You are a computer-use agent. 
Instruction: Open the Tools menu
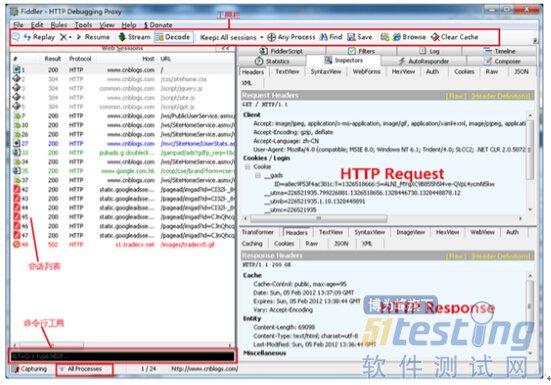coord(83,25)
